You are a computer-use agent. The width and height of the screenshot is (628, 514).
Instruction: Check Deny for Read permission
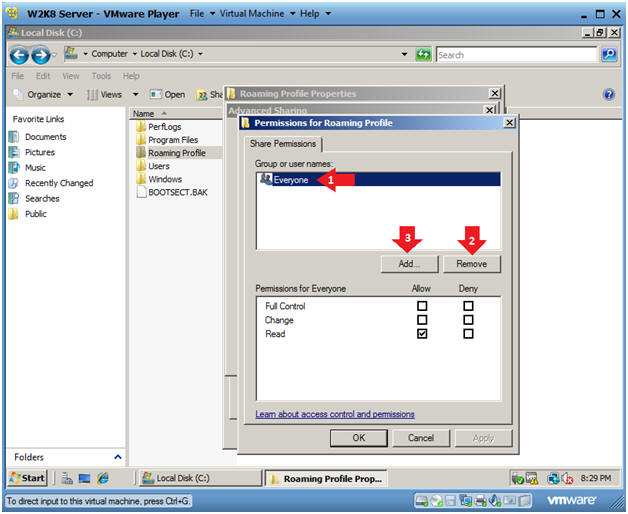[x=468, y=334]
